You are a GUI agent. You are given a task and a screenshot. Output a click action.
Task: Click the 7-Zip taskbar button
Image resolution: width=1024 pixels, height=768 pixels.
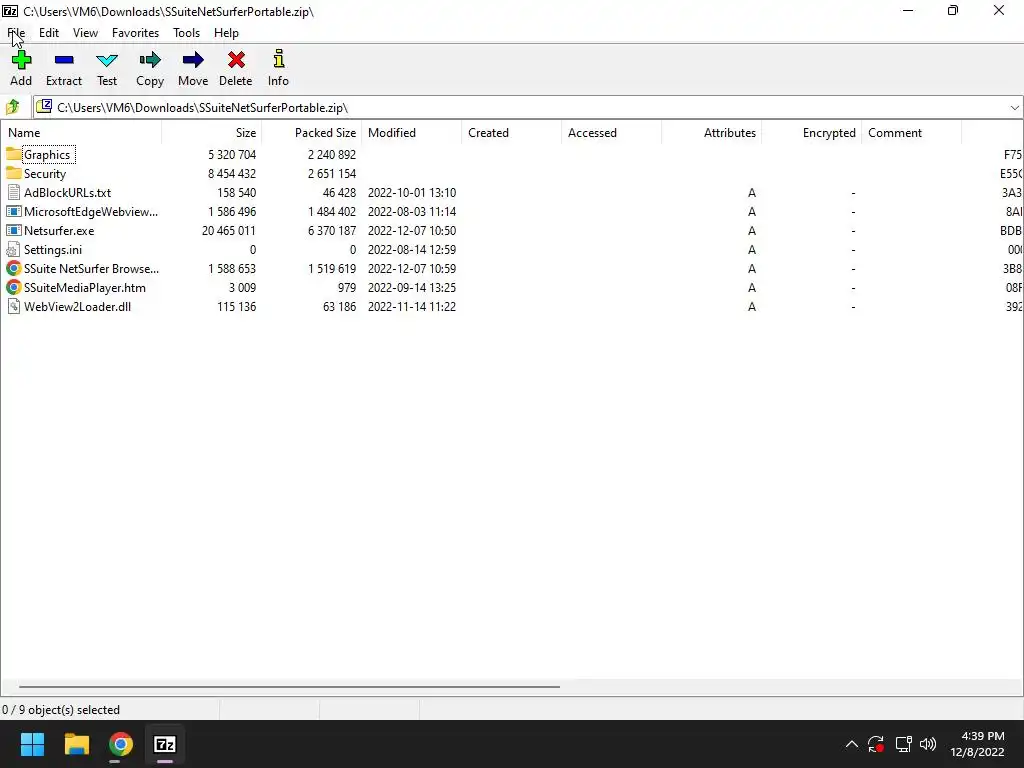[165, 744]
